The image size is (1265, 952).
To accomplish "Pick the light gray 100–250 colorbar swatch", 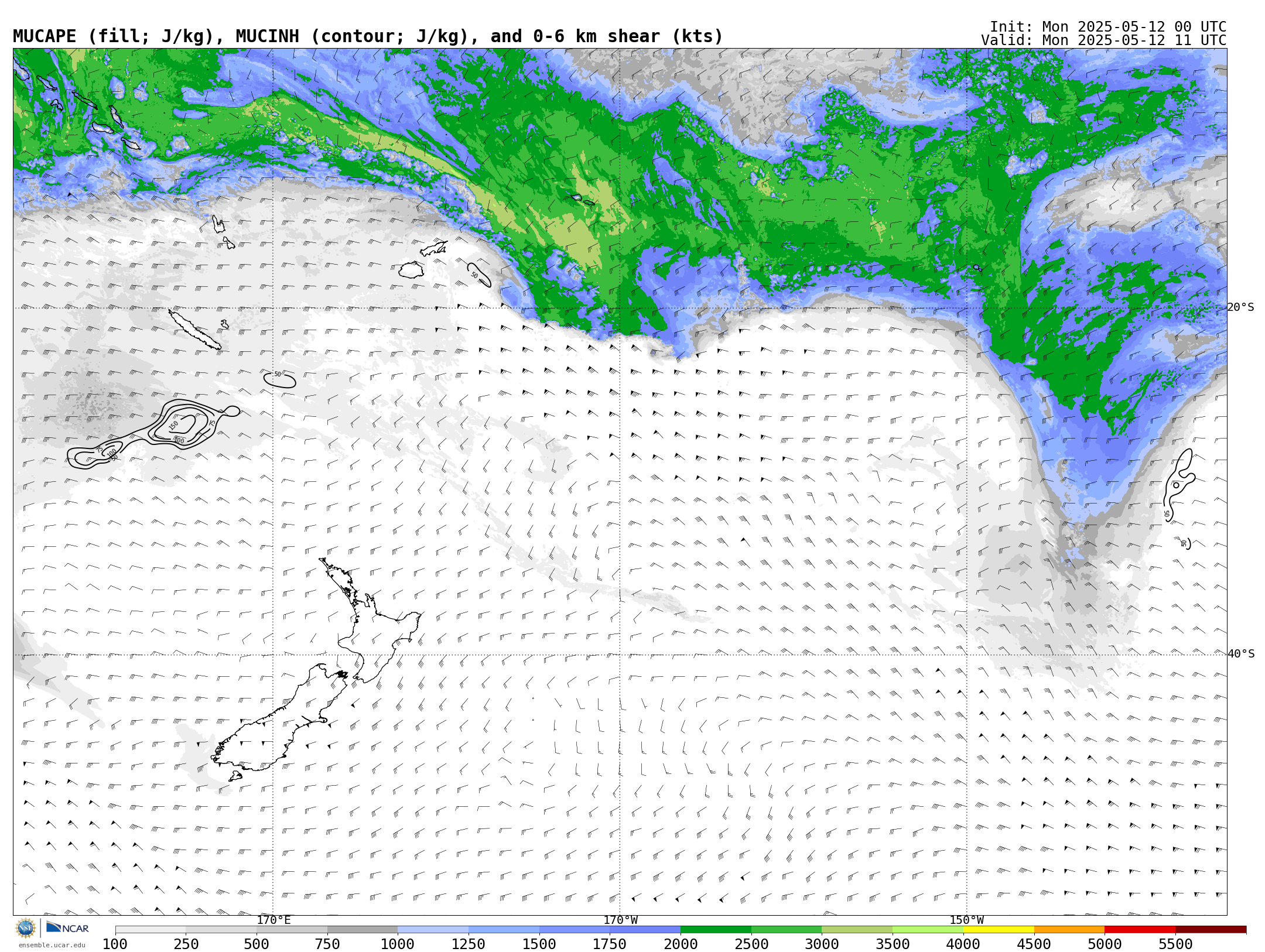I will (x=151, y=930).
